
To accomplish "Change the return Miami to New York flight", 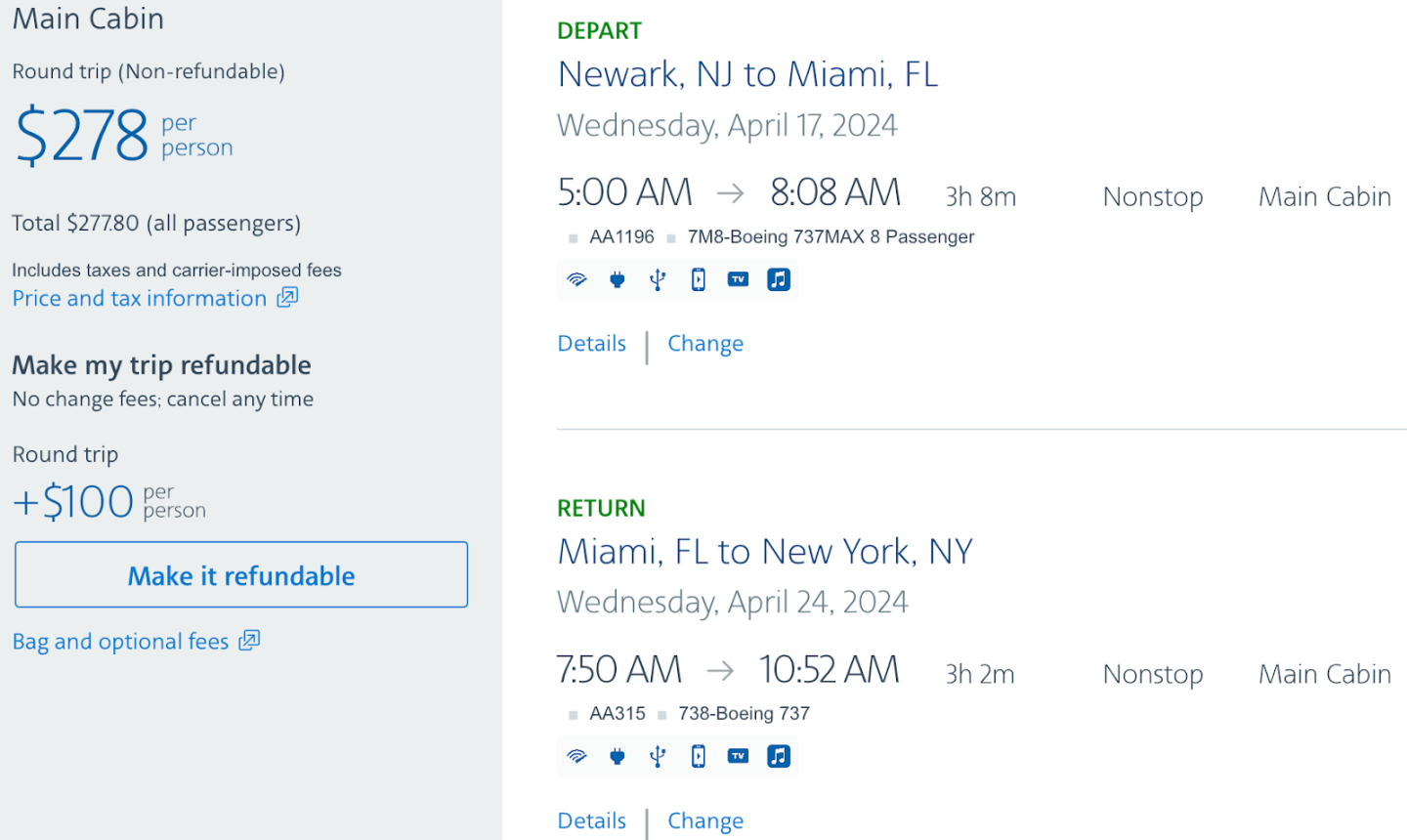I will click(x=705, y=821).
